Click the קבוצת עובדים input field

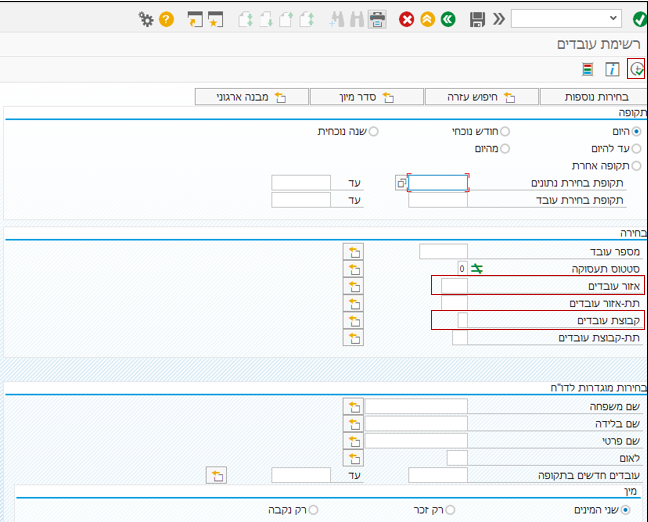point(462,320)
